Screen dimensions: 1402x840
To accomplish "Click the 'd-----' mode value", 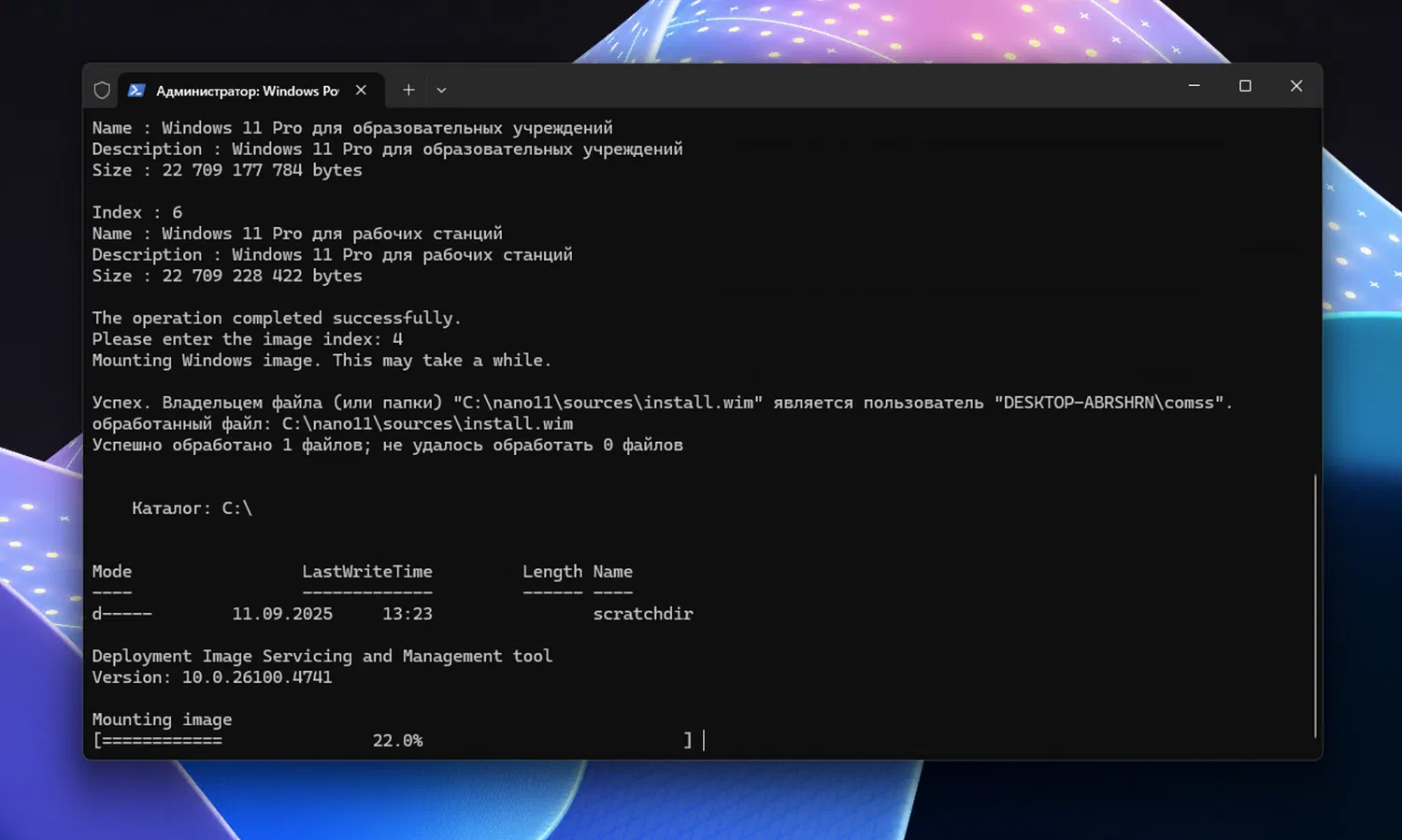I will pos(122,614).
